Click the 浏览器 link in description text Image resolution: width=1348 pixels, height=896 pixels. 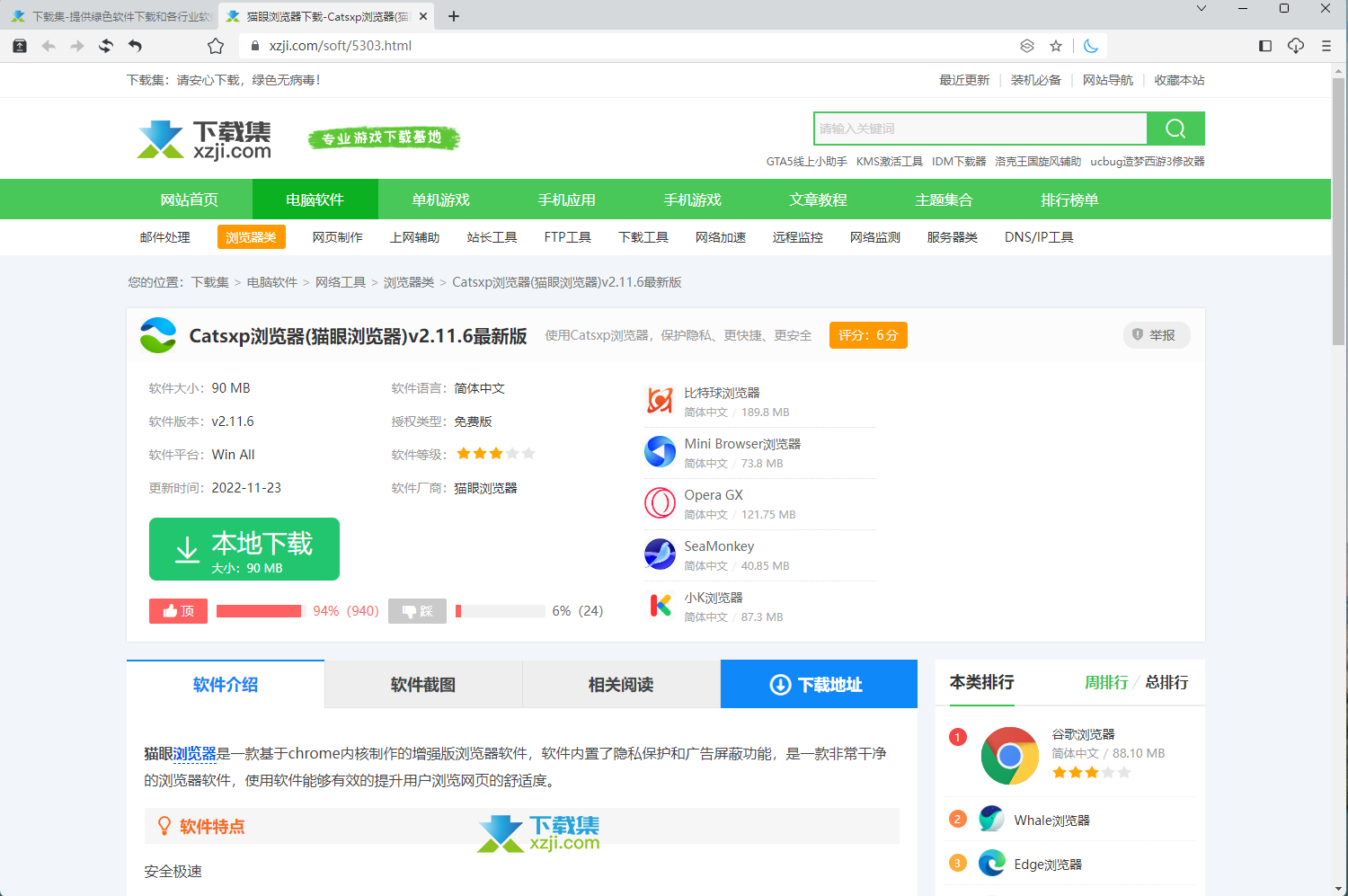tap(195, 754)
